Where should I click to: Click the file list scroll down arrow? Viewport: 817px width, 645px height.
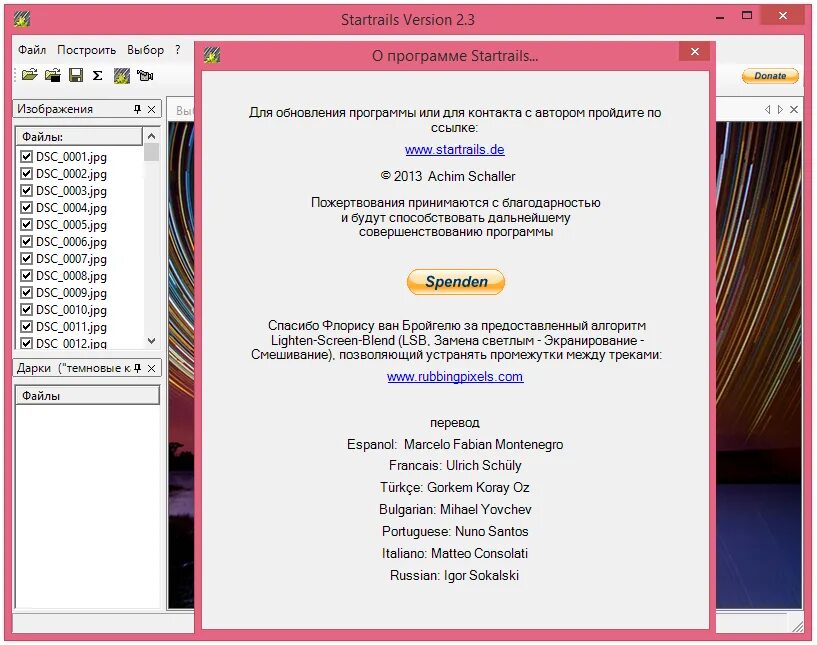tap(152, 341)
